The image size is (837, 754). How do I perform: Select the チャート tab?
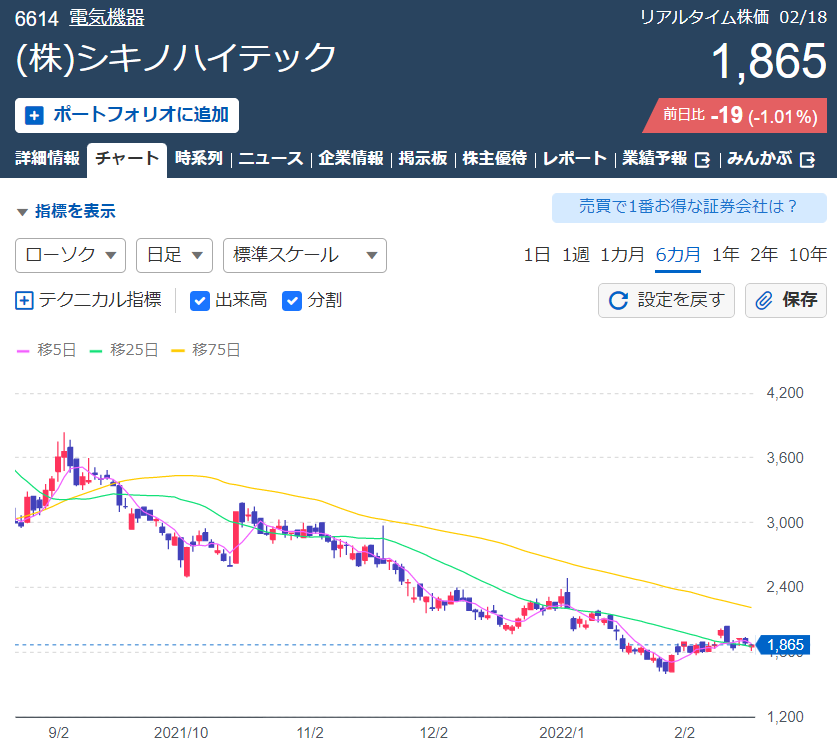click(x=127, y=158)
